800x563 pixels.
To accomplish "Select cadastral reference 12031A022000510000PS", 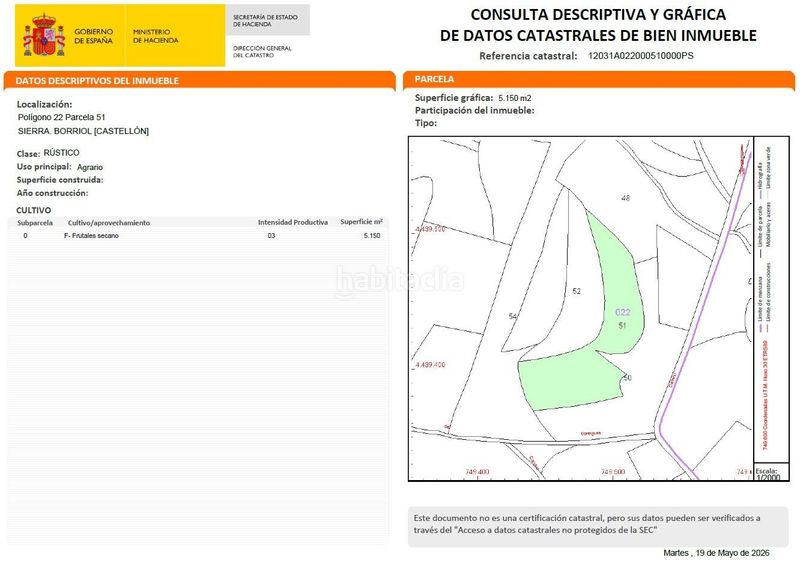I will (641, 56).
